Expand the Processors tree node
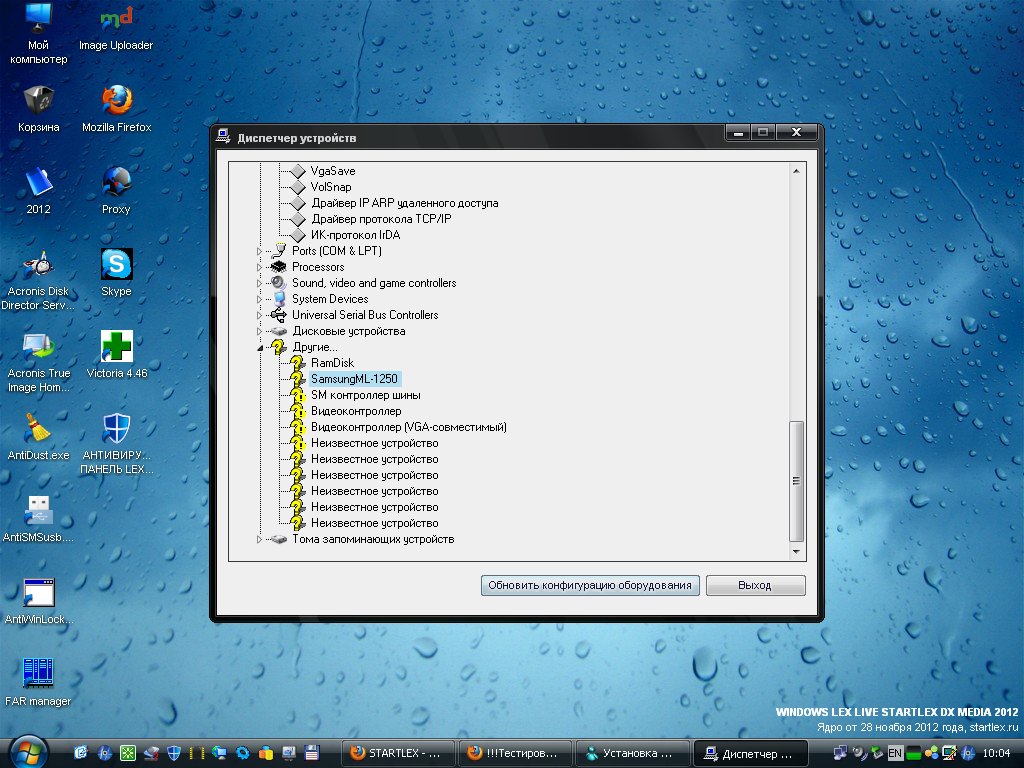1024x768 pixels. [261, 267]
